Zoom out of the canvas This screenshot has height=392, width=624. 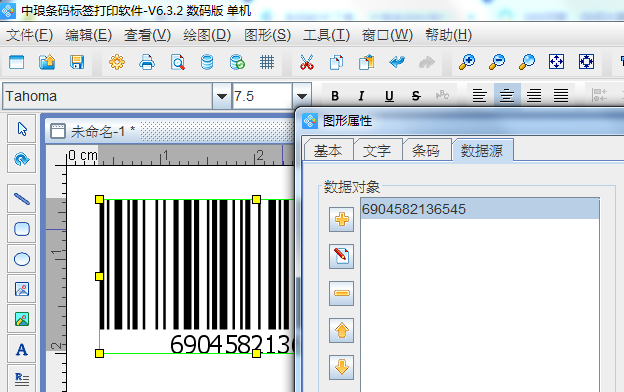[497, 62]
